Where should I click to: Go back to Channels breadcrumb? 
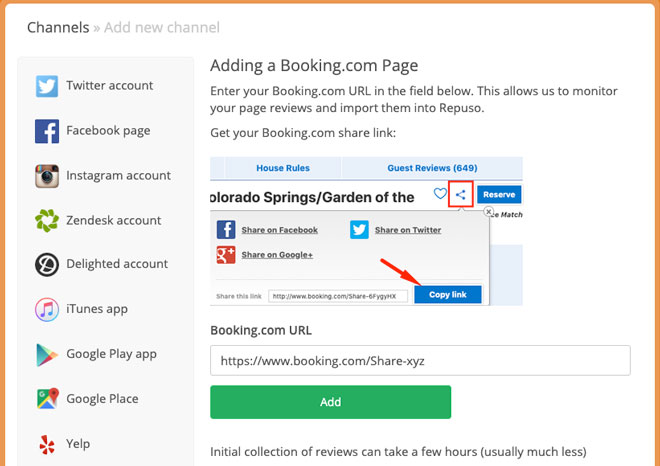pos(58,28)
